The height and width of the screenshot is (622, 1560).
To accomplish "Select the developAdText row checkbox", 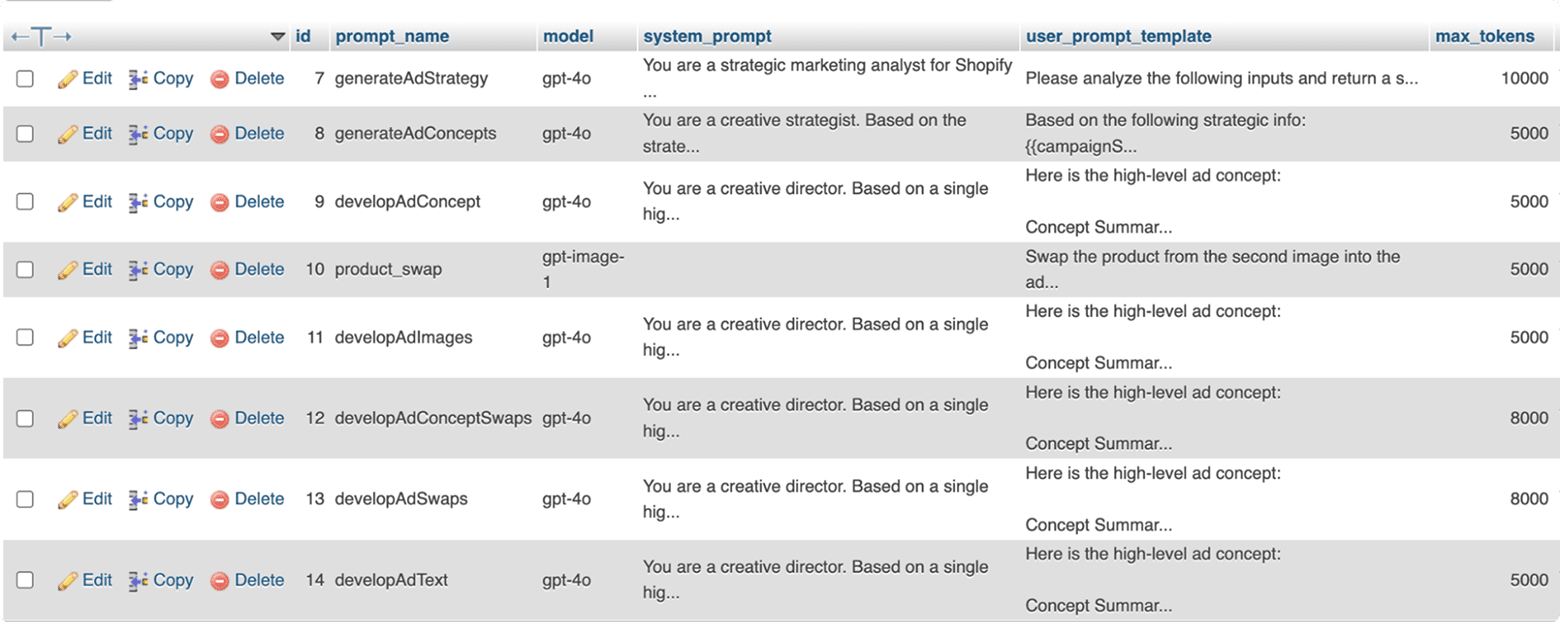I will click(24, 580).
